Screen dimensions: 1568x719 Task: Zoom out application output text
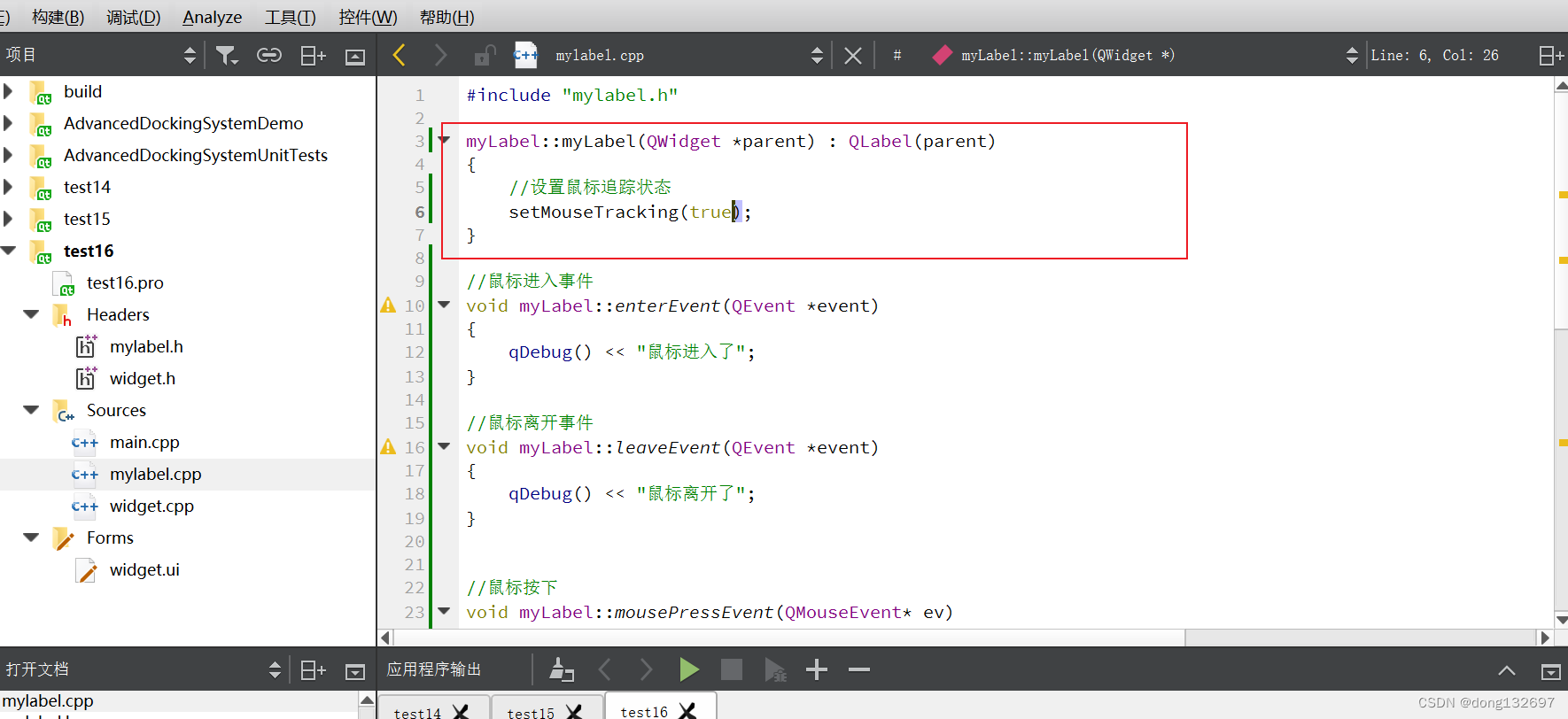click(859, 669)
